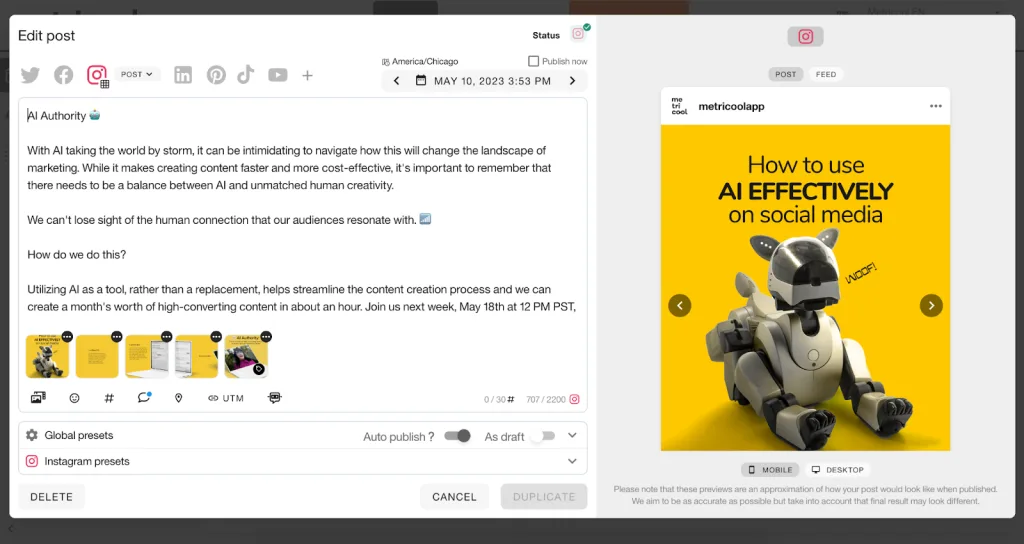The image size is (1024, 544).
Task: Toggle the Auto publish switch
Action: 458,436
